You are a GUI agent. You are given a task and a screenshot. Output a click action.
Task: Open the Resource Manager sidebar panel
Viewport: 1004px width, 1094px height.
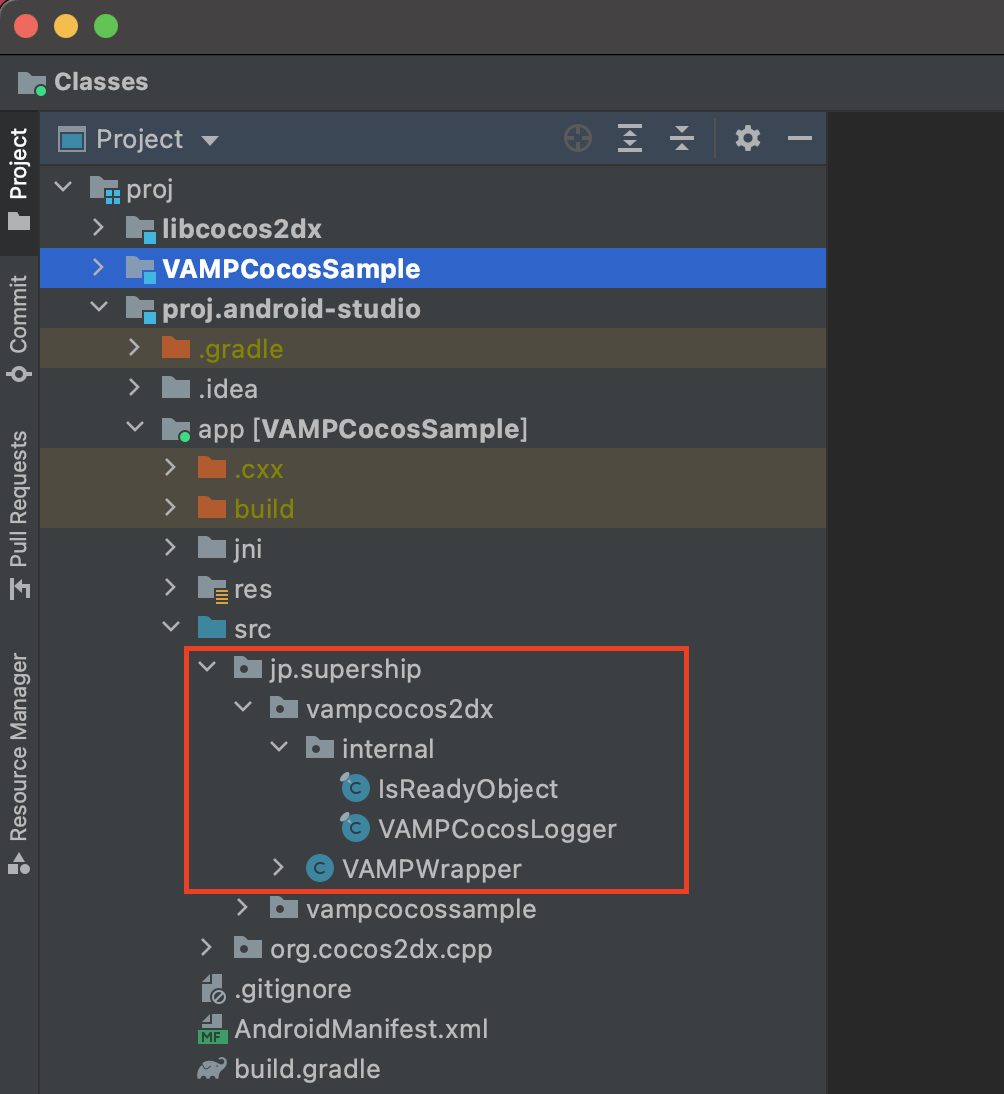tap(20, 752)
